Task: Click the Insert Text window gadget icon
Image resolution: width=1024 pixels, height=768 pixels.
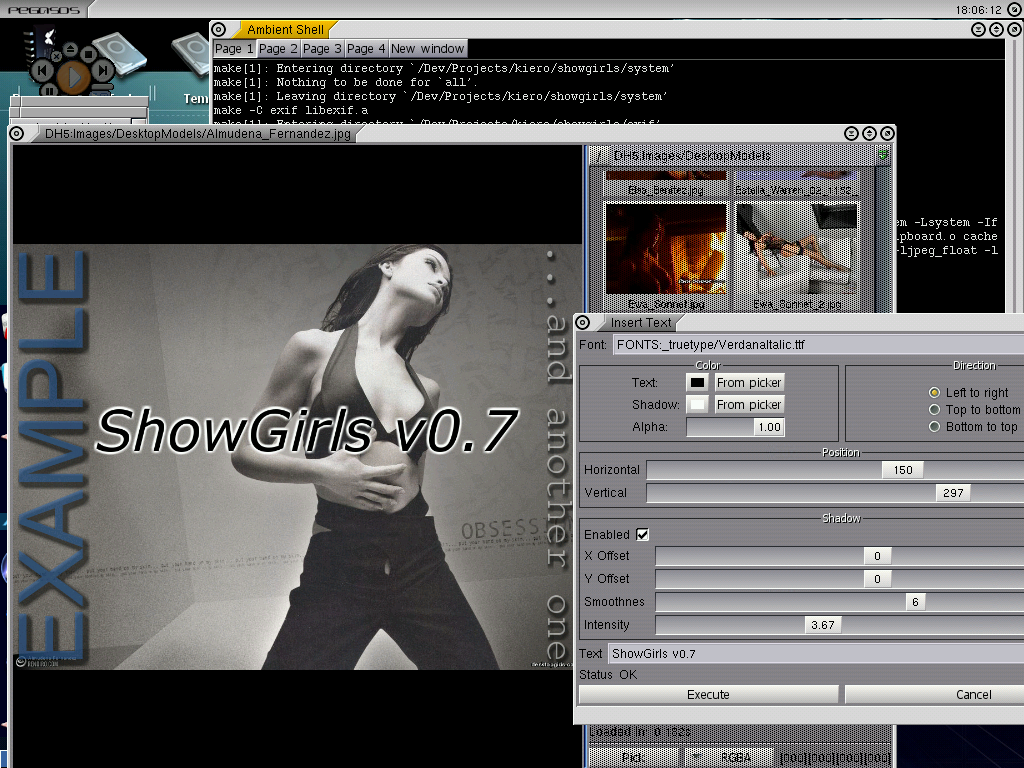Action: click(582, 322)
